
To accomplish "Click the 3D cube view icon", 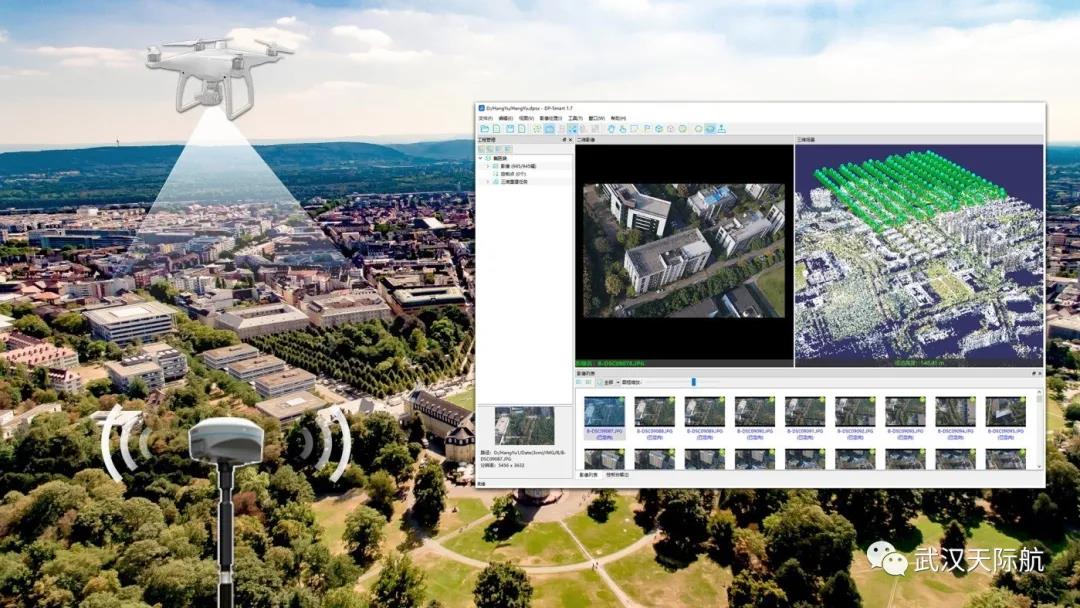I will click(x=659, y=129).
